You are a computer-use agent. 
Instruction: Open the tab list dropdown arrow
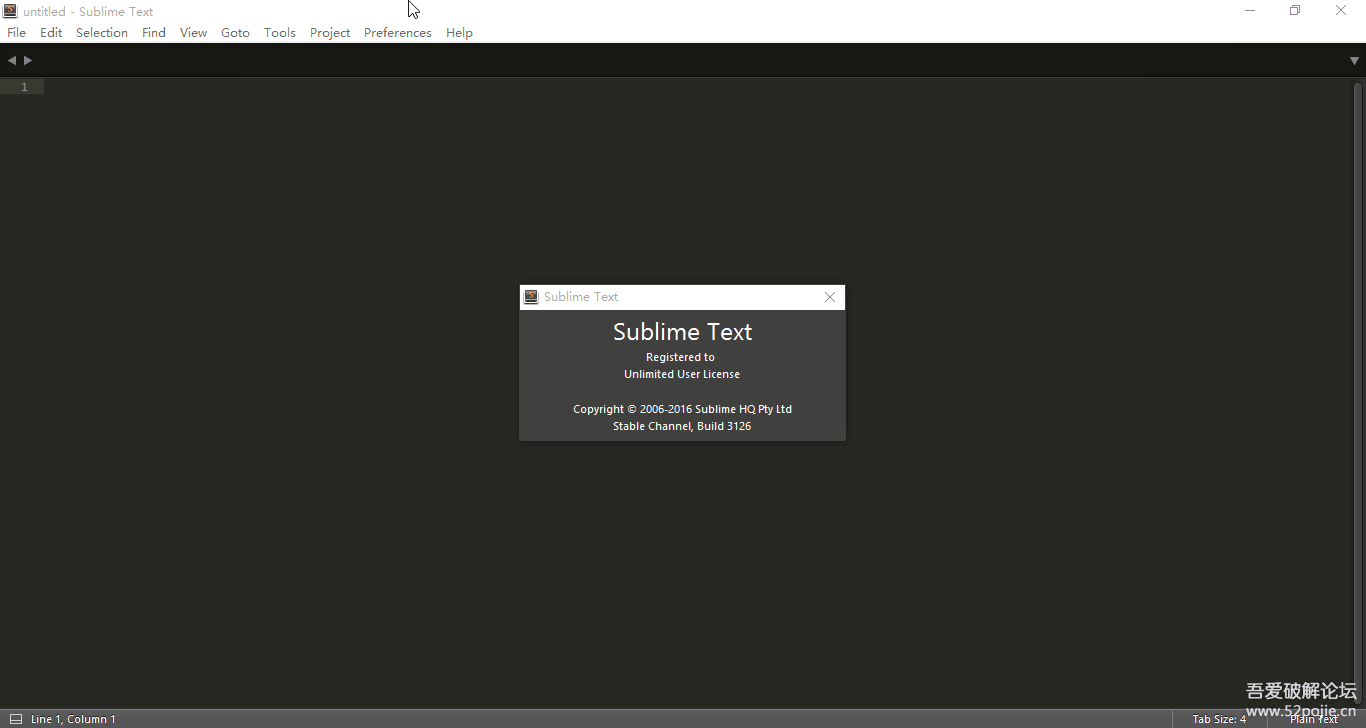pos(1354,61)
